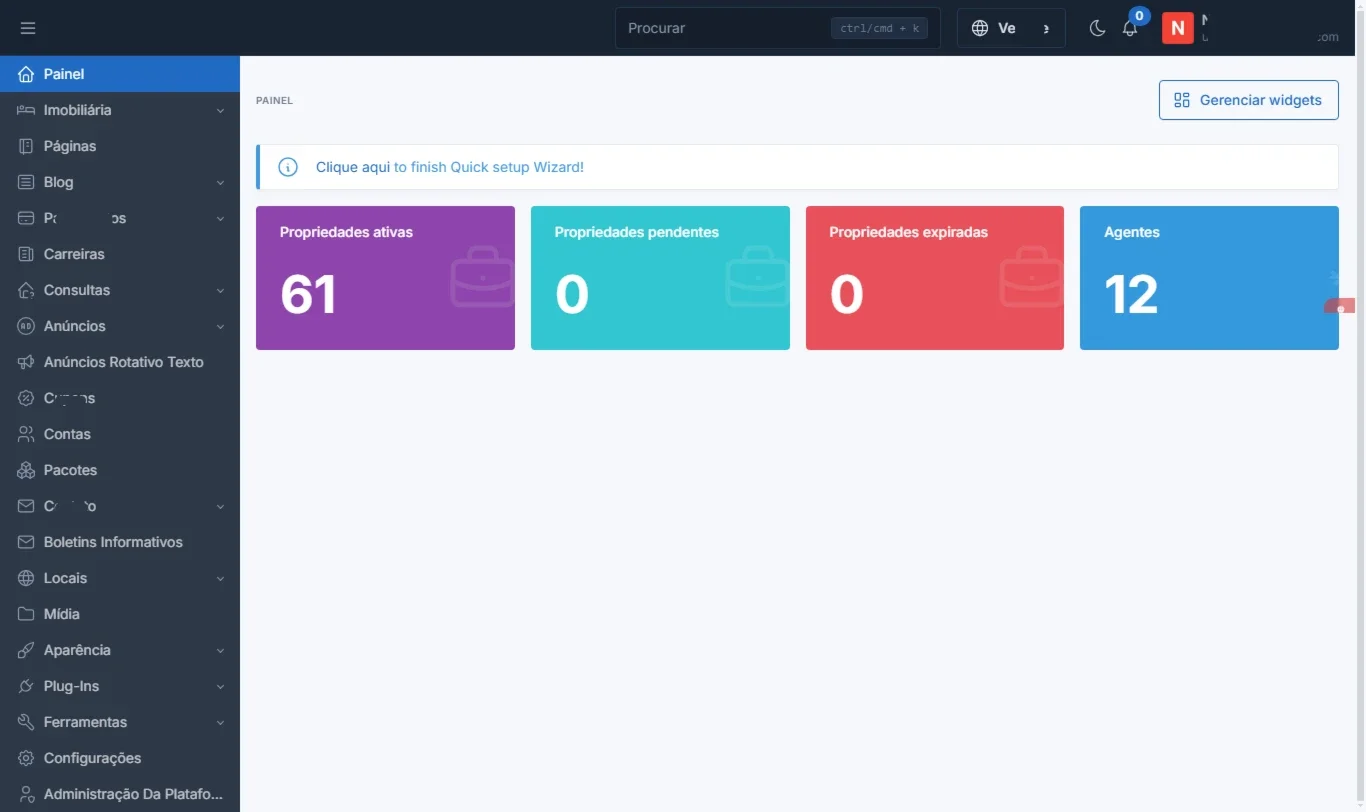Toggle dark mode moon icon

click(1097, 28)
